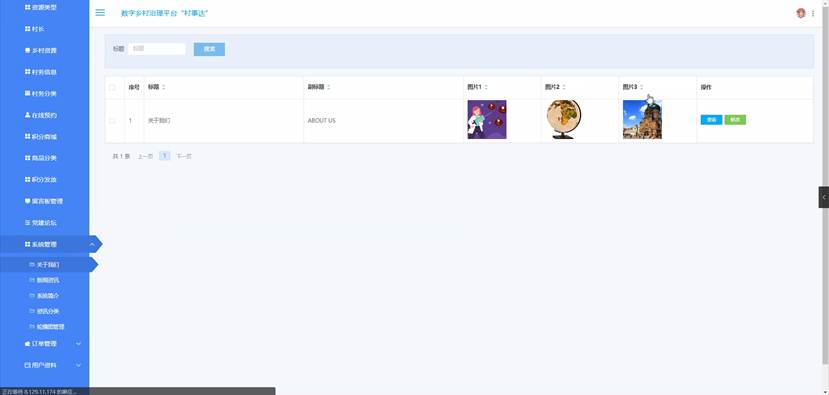Viewport: 829px width, 395px height.
Task: Collapse the 系统管理 menu chevron
Action: tap(93, 244)
